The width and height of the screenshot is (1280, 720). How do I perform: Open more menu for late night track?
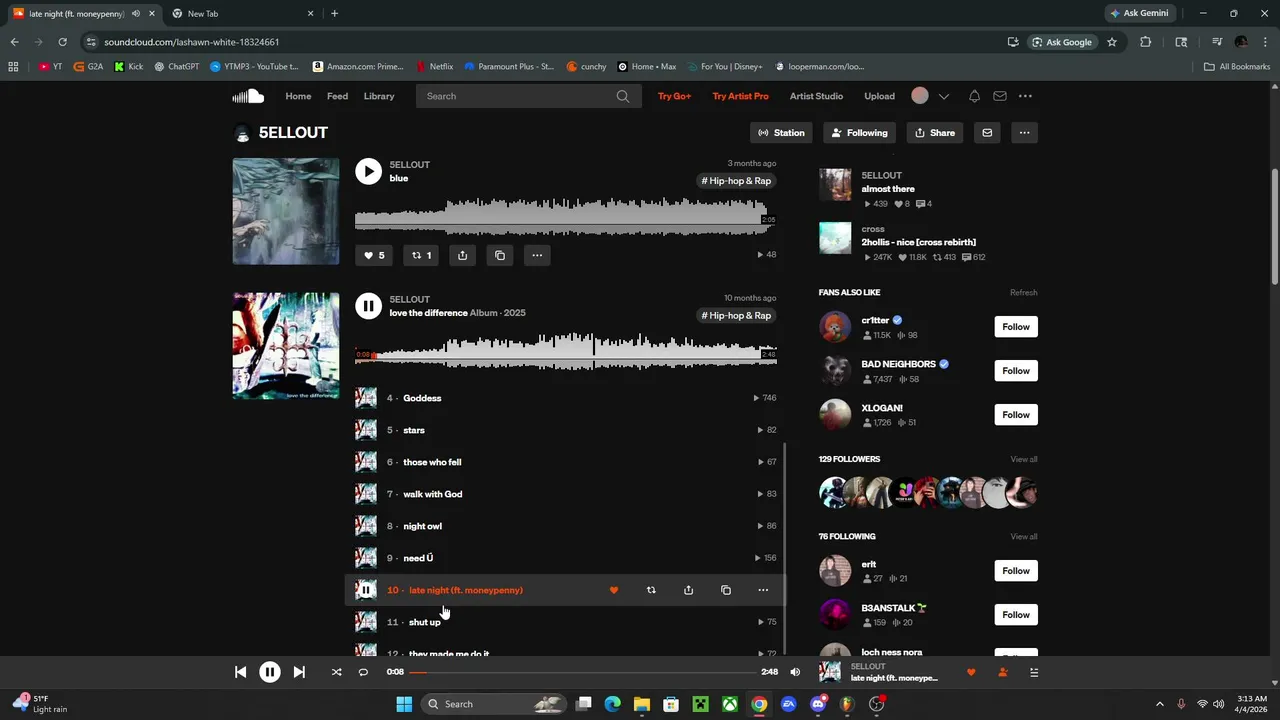763,590
